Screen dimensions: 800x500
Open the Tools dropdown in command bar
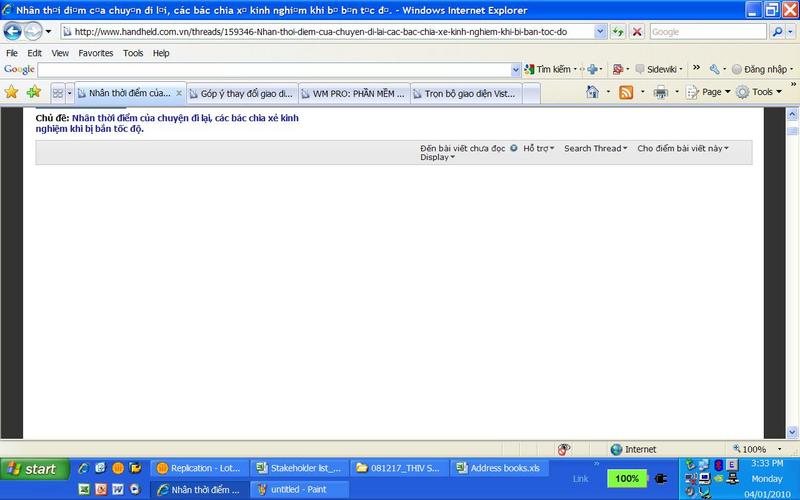[x=760, y=92]
